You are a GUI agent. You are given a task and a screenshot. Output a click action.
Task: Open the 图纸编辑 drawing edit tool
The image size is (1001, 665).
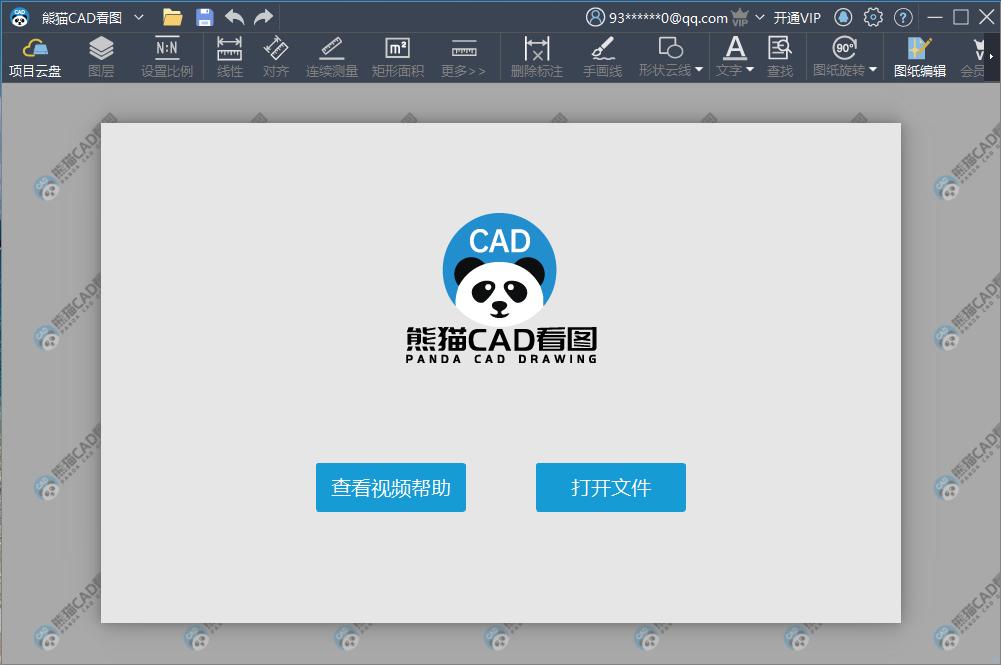click(920, 57)
